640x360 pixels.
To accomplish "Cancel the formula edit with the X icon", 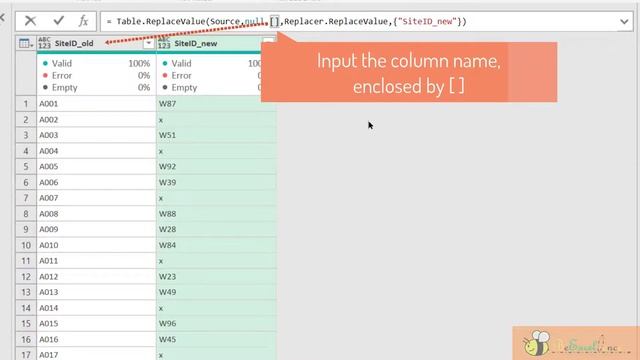I will tap(30, 21).
